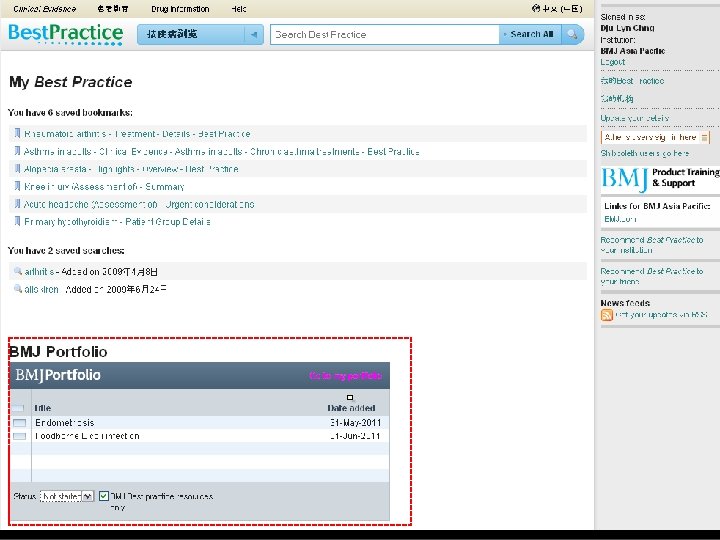Screen dimensions: 720x540
Task: Open the Clinical Evidence menu
Action: [45, 9]
